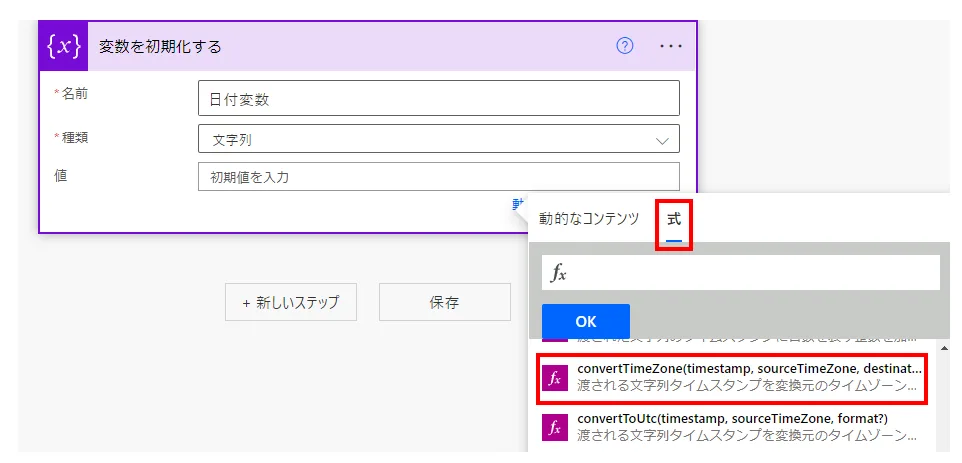Focus the 名前 field containing 日付変数
The height and width of the screenshot is (463, 962).
(438, 98)
